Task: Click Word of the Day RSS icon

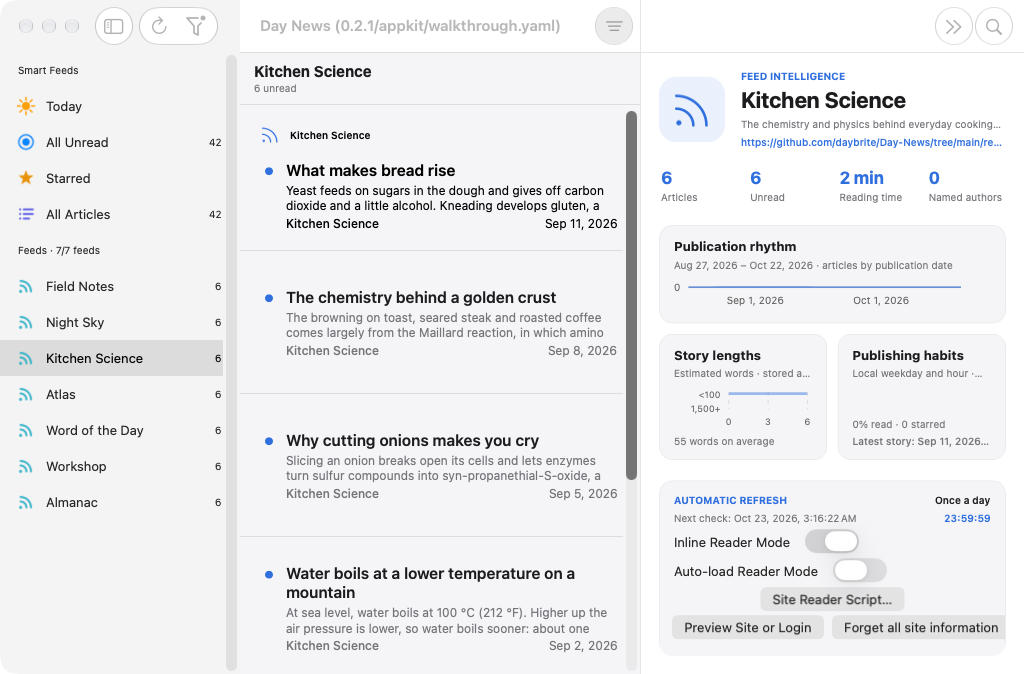Action: point(25,430)
